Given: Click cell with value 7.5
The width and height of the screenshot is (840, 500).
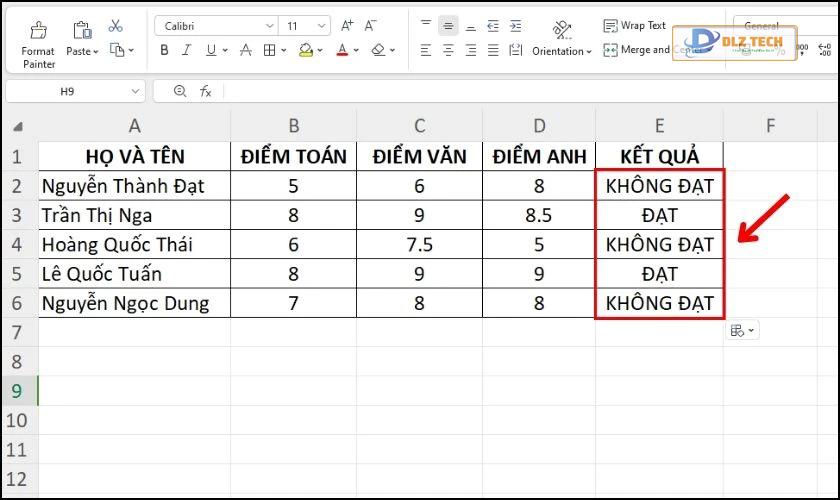Looking at the screenshot, I should [419, 244].
